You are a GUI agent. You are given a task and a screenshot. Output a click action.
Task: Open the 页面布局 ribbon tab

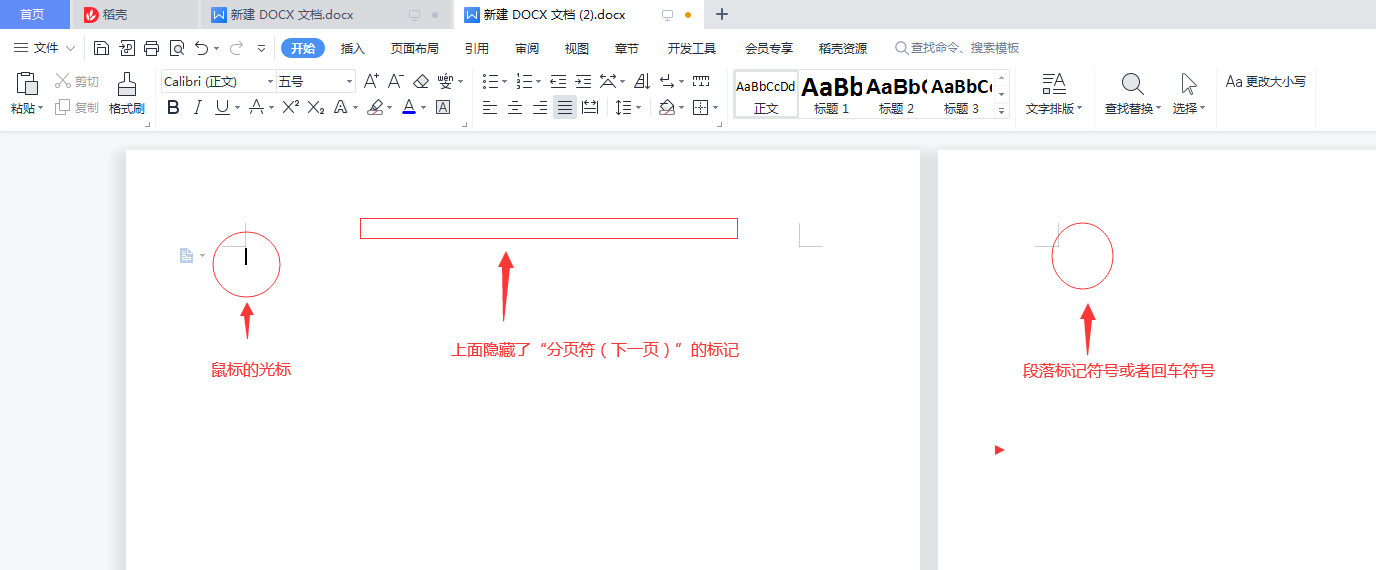point(415,48)
